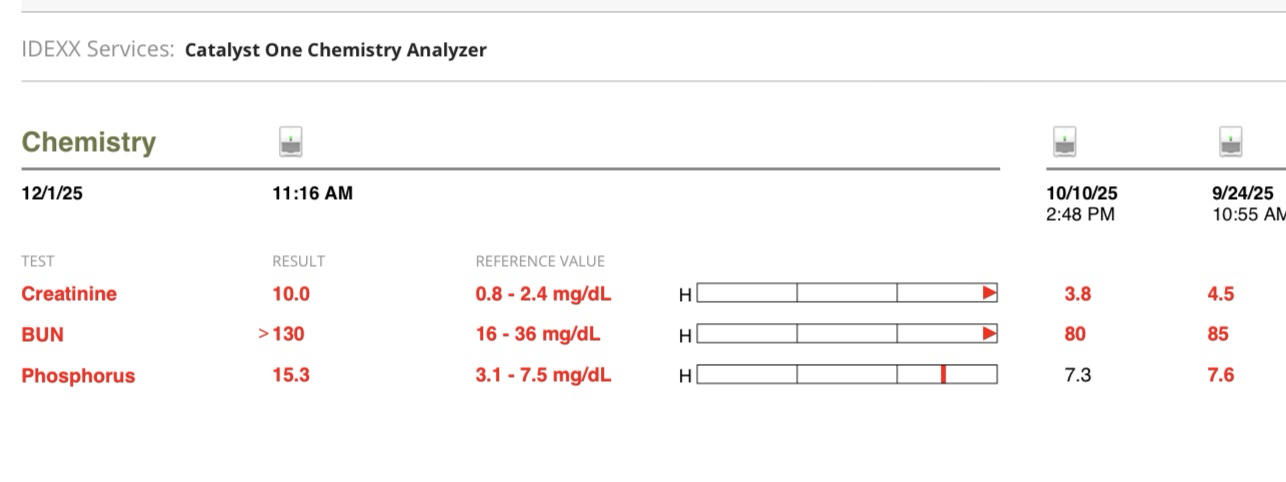Click the red arrow on BUN range bar
The height and width of the screenshot is (482, 1286).
[989, 333]
